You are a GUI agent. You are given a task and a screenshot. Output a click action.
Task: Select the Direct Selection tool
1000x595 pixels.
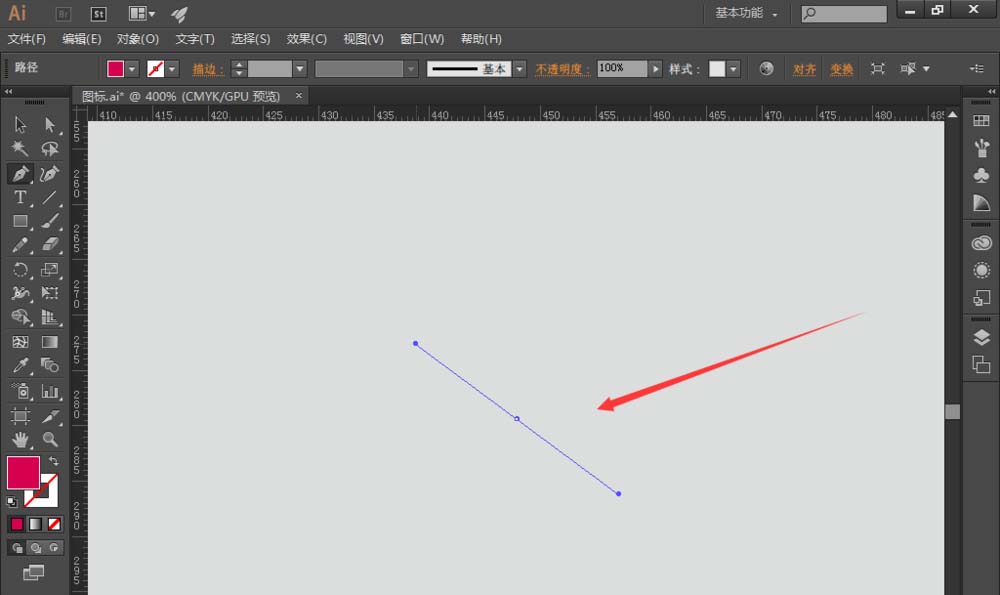pos(50,124)
